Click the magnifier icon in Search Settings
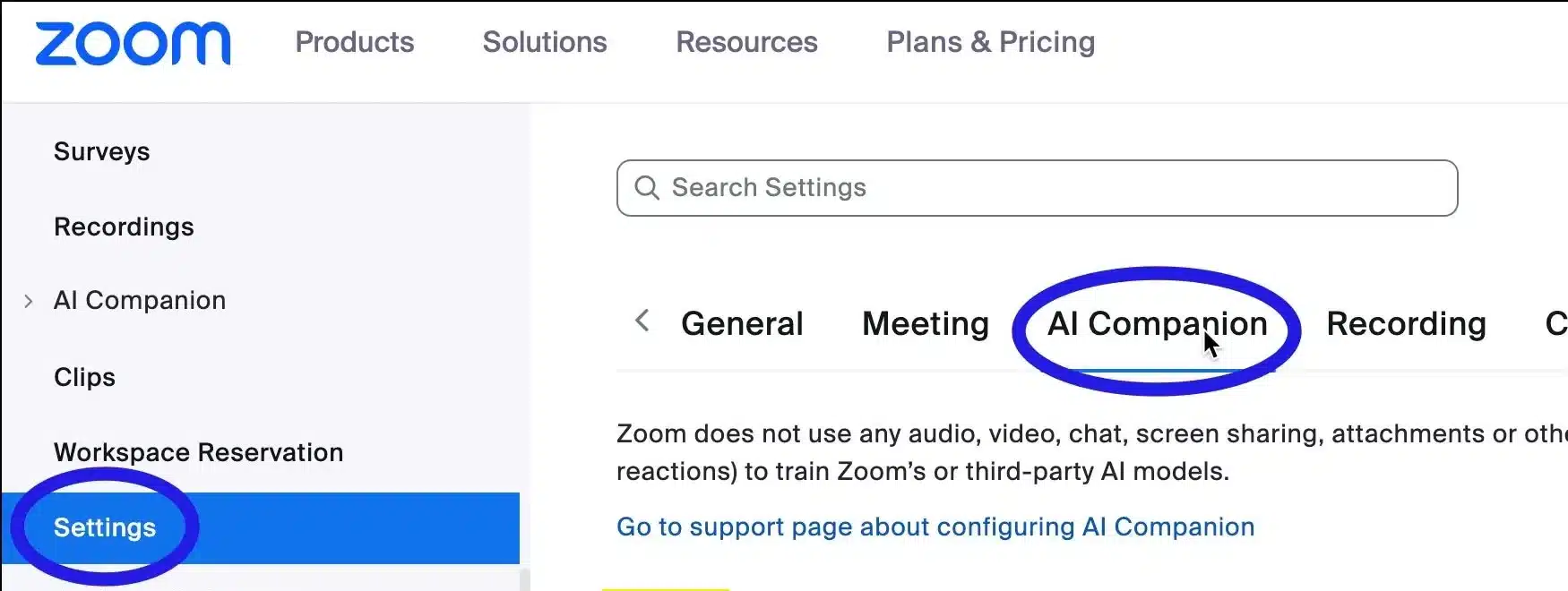The image size is (1568, 591). (647, 188)
